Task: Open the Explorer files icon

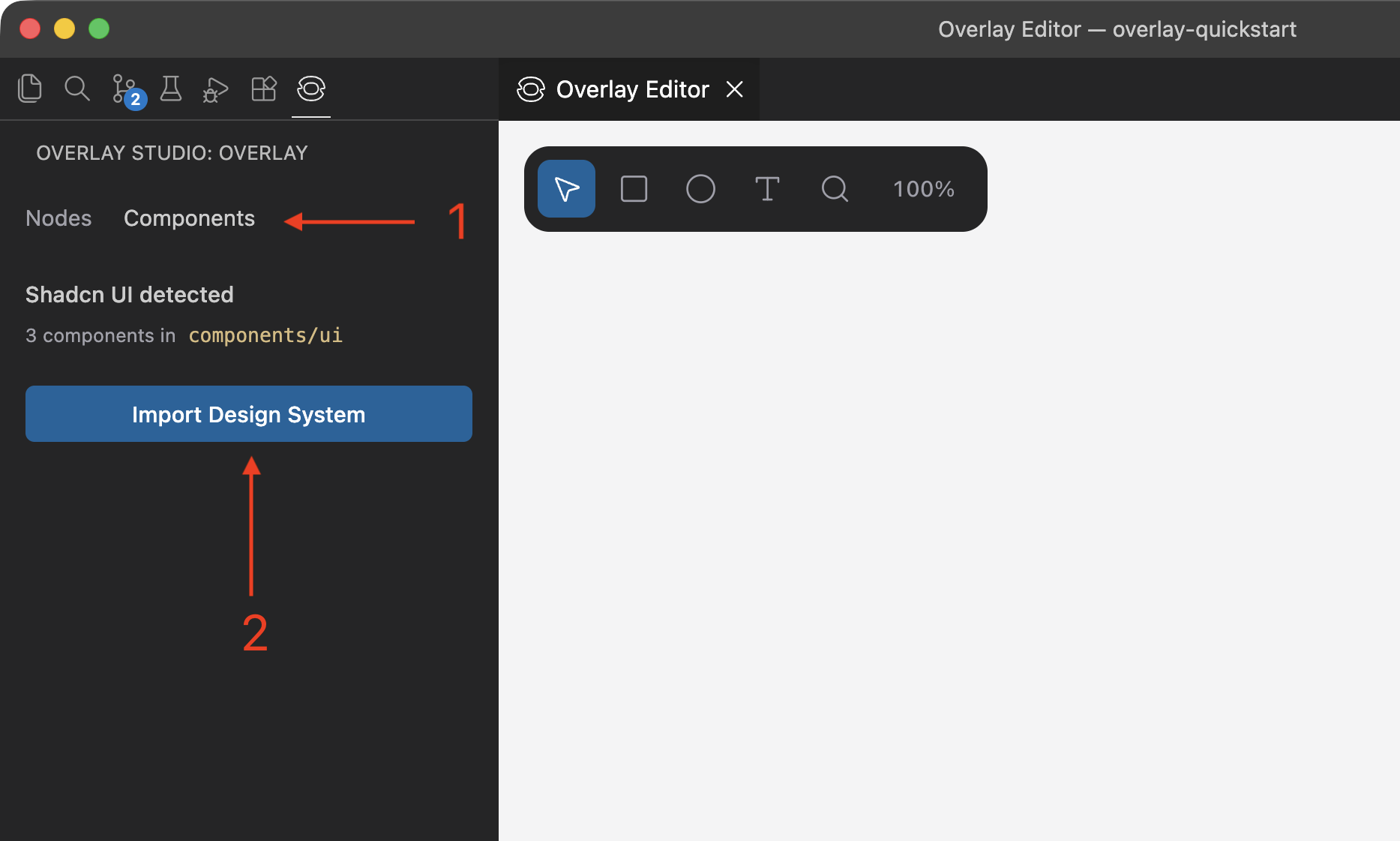Action: [x=29, y=89]
